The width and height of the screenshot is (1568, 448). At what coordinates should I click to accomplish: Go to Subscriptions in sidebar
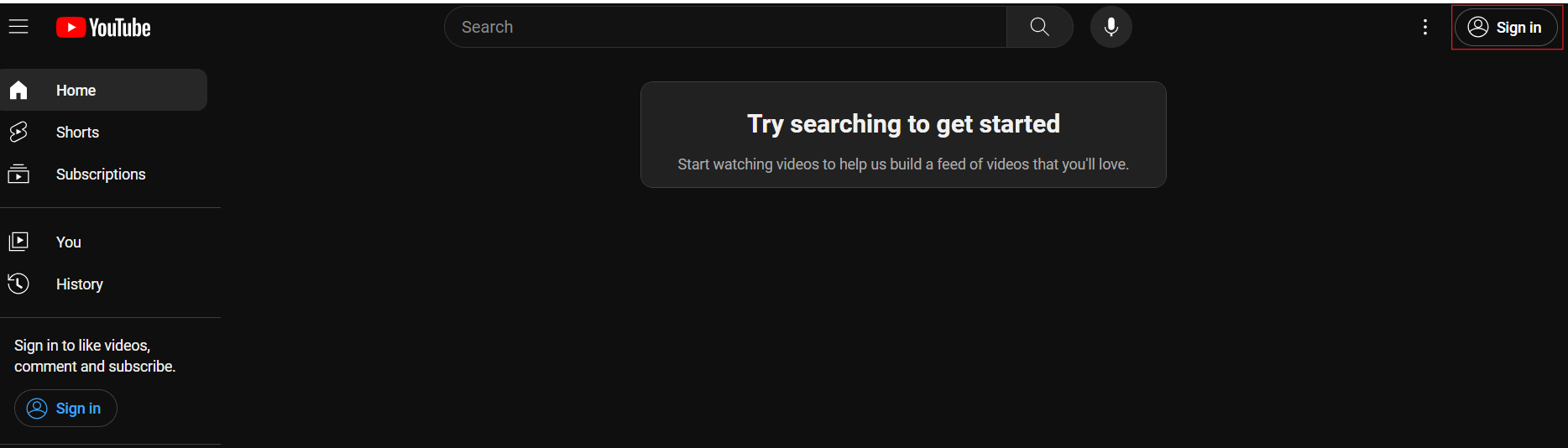[x=103, y=174]
